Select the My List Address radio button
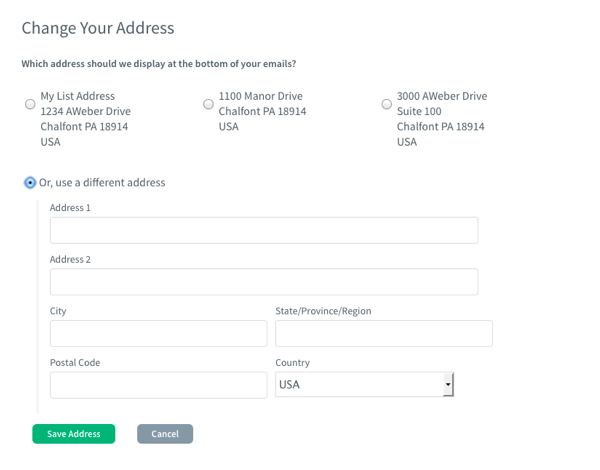The height and width of the screenshot is (470, 600). [x=30, y=104]
